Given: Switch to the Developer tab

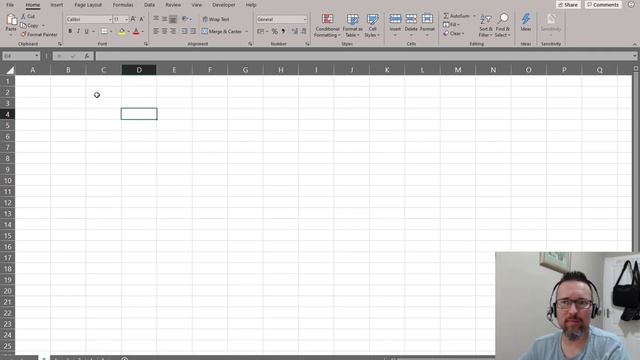Looking at the screenshot, I should click(x=224, y=5).
